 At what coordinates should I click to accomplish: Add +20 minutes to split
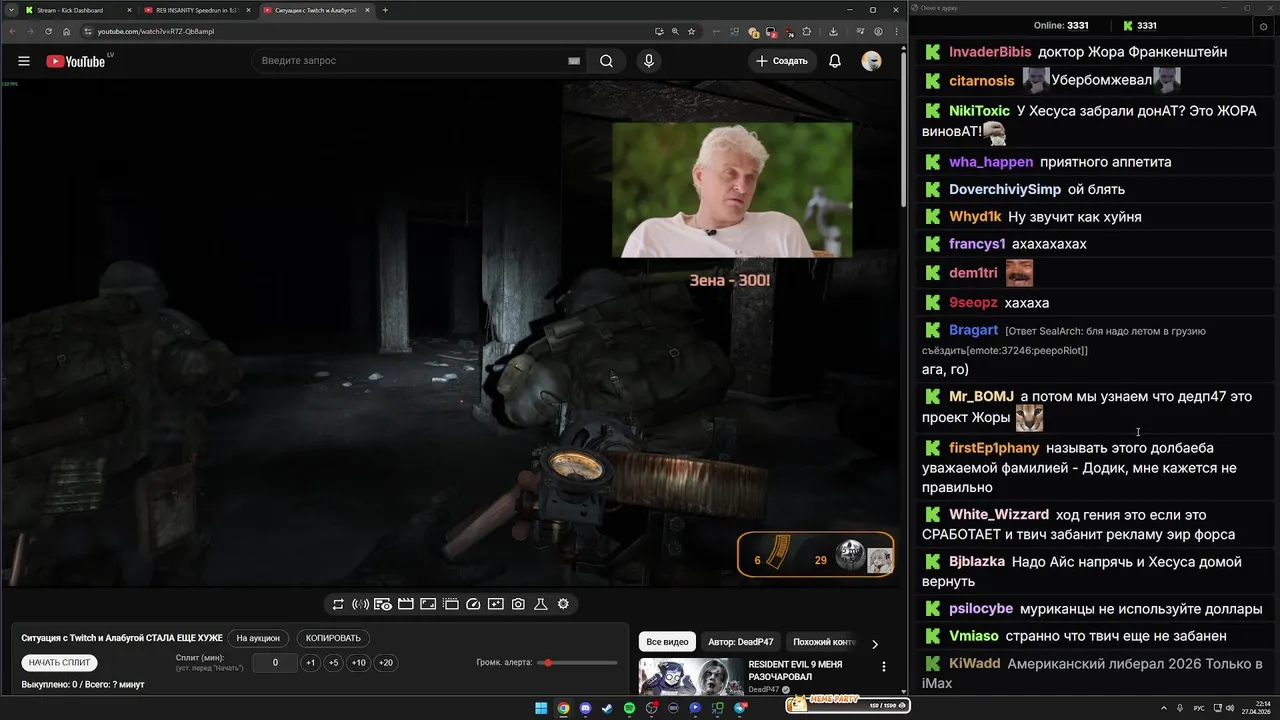click(x=385, y=663)
